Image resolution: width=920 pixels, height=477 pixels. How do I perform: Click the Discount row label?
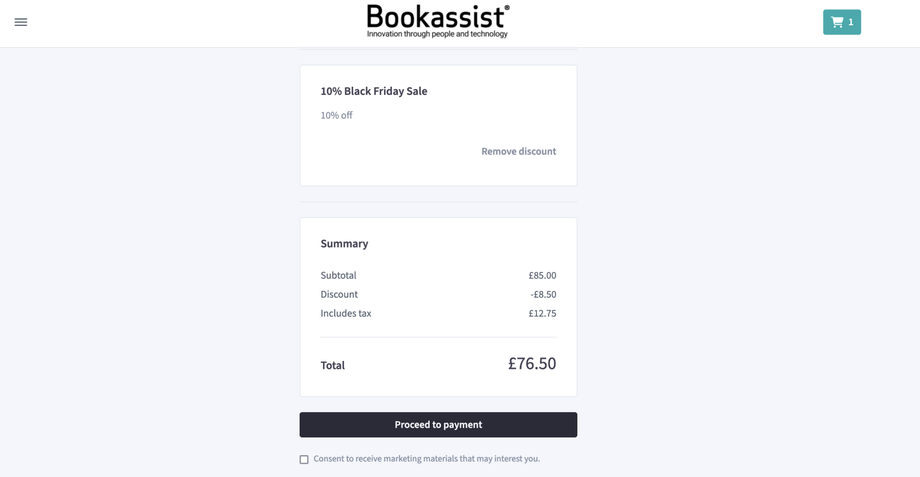pyautogui.click(x=339, y=294)
